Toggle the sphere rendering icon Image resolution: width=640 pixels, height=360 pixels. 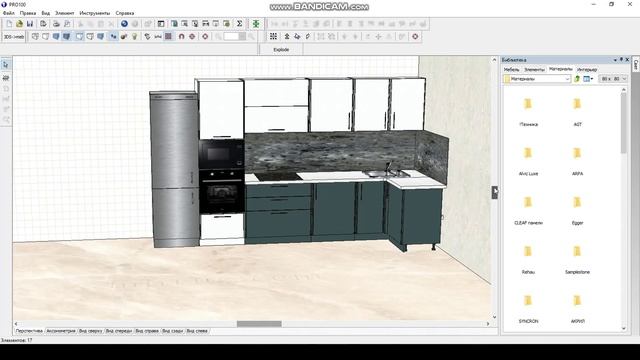click(124, 37)
